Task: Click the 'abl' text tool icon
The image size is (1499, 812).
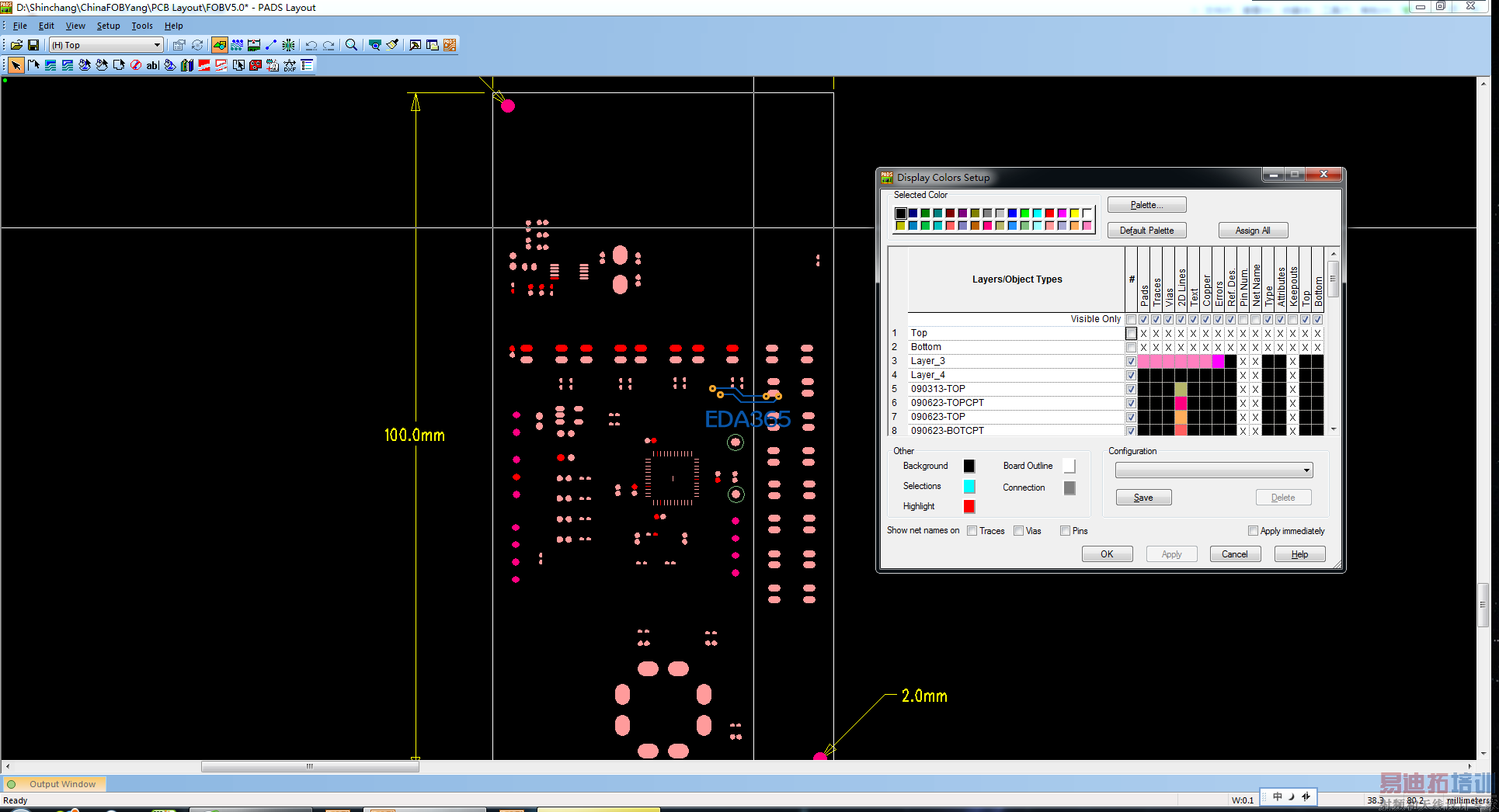Action: click(x=153, y=65)
